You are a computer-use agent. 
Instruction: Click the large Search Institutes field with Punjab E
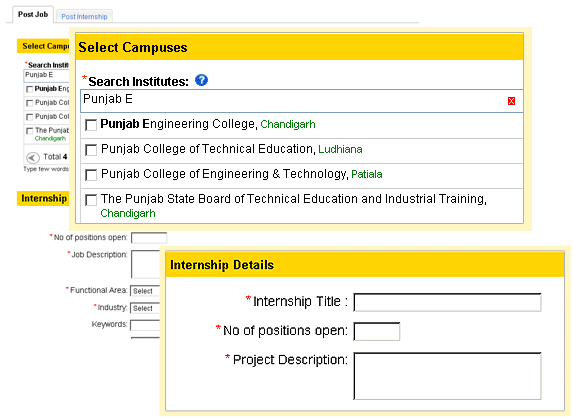click(x=302, y=101)
